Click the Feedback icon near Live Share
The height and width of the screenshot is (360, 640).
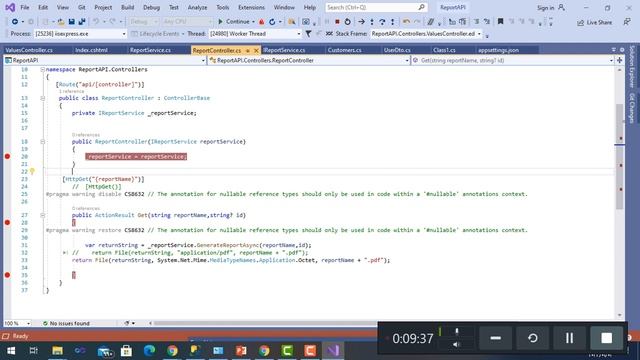tap(627, 22)
